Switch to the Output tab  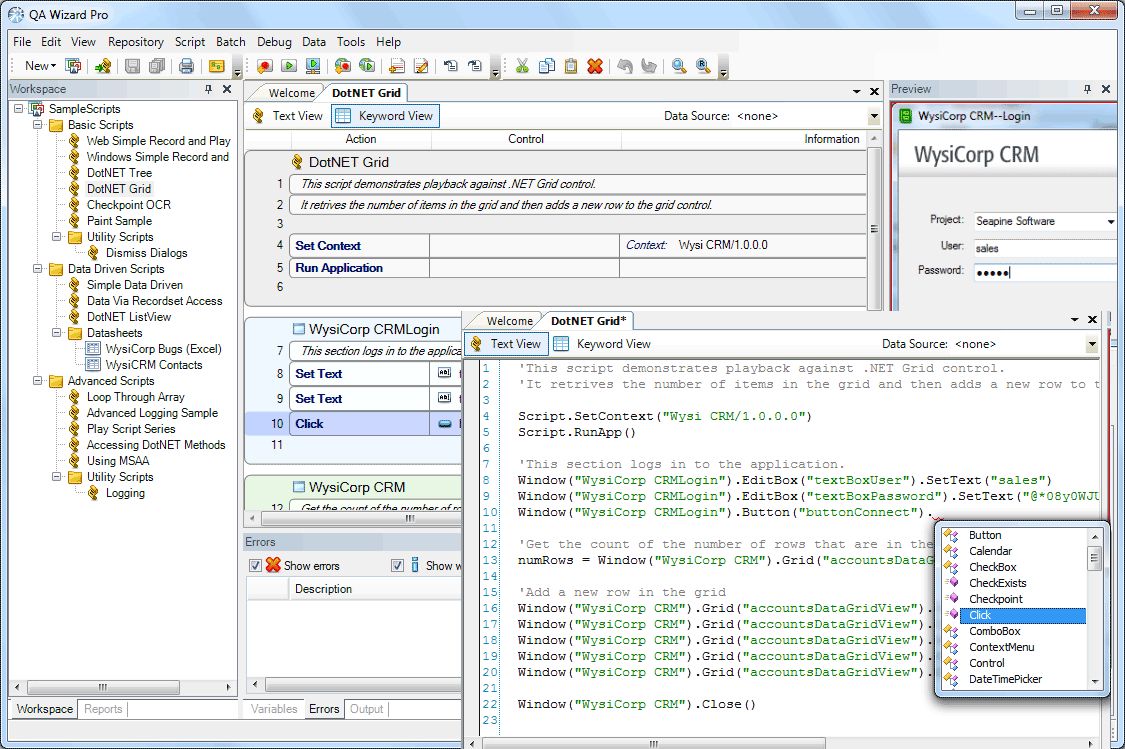click(x=366, y=709)
